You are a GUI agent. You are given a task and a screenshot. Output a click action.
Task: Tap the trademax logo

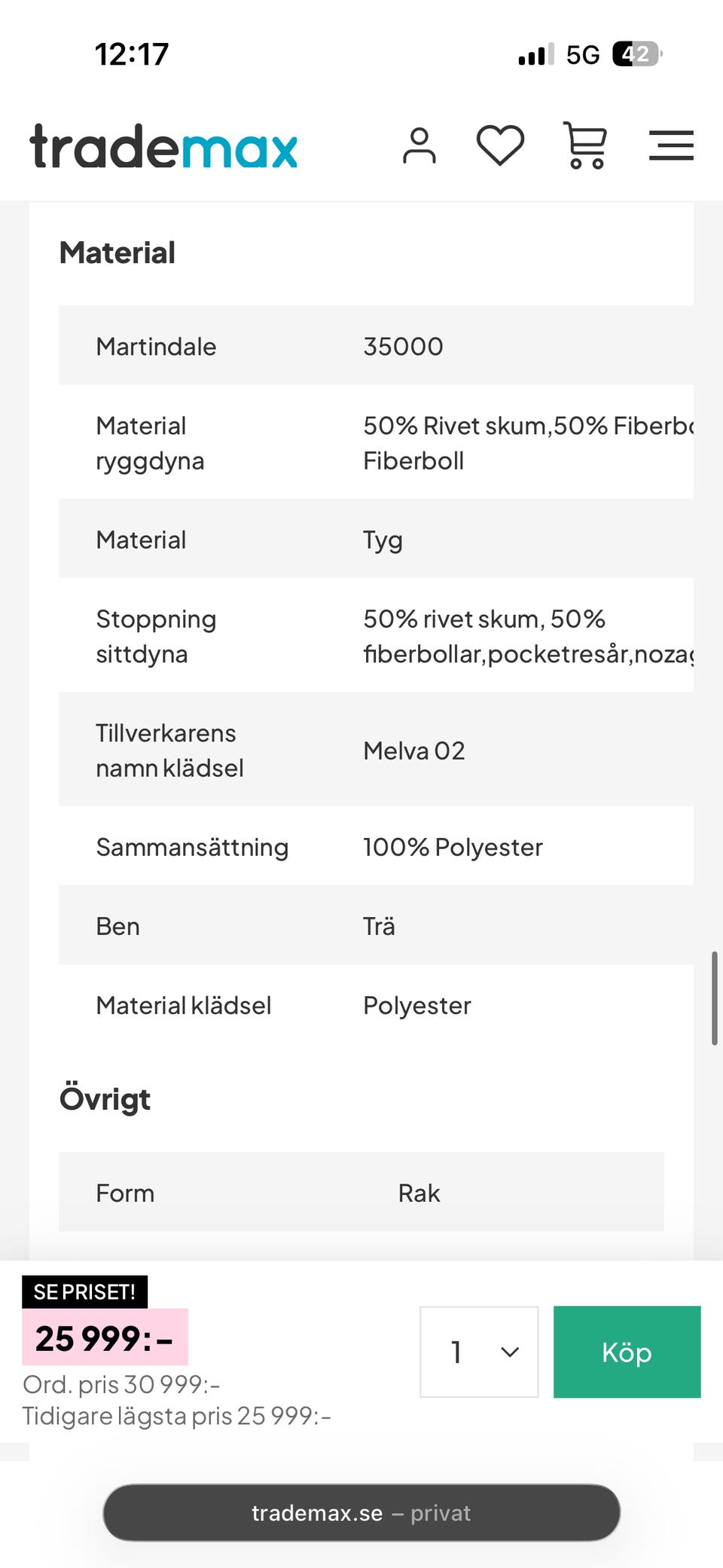(163, 146)
